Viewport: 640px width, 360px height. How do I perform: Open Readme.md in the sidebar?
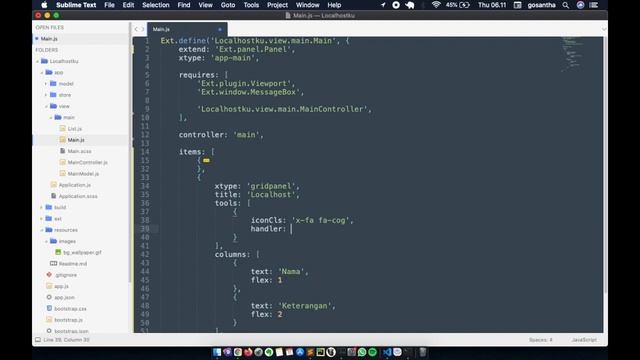click(72, 264)
